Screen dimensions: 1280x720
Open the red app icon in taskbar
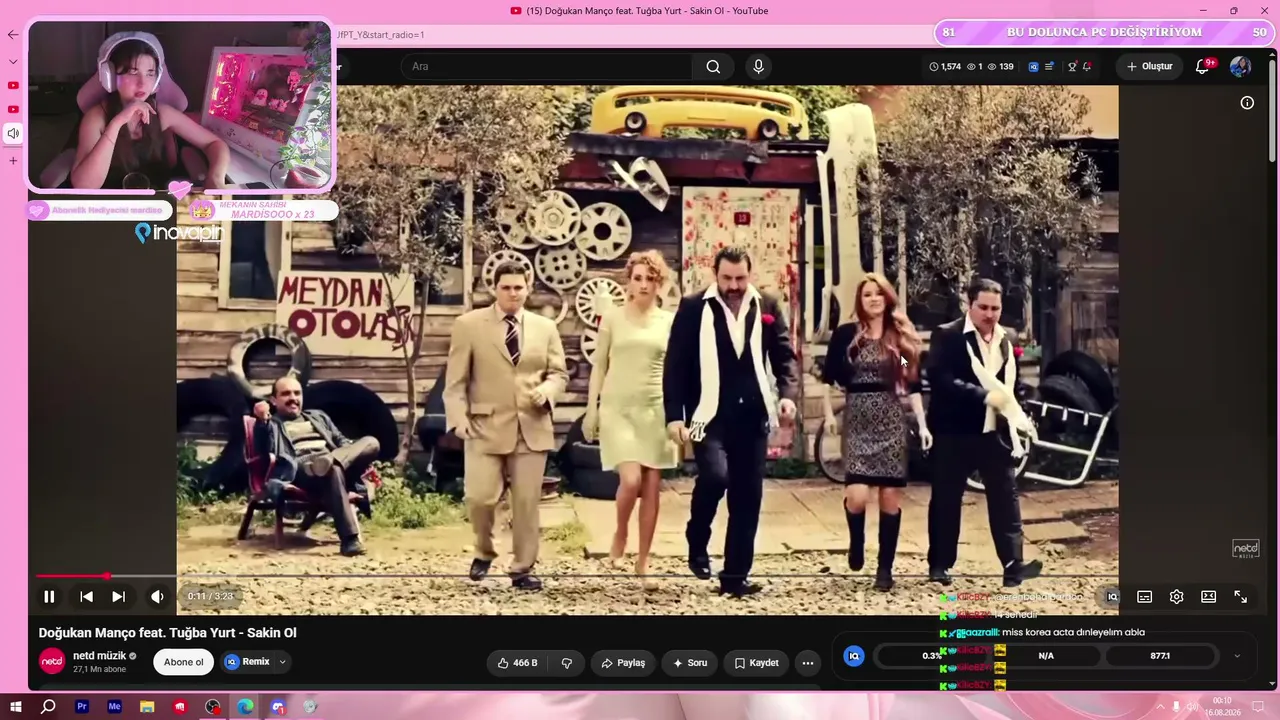pos(180,707)
